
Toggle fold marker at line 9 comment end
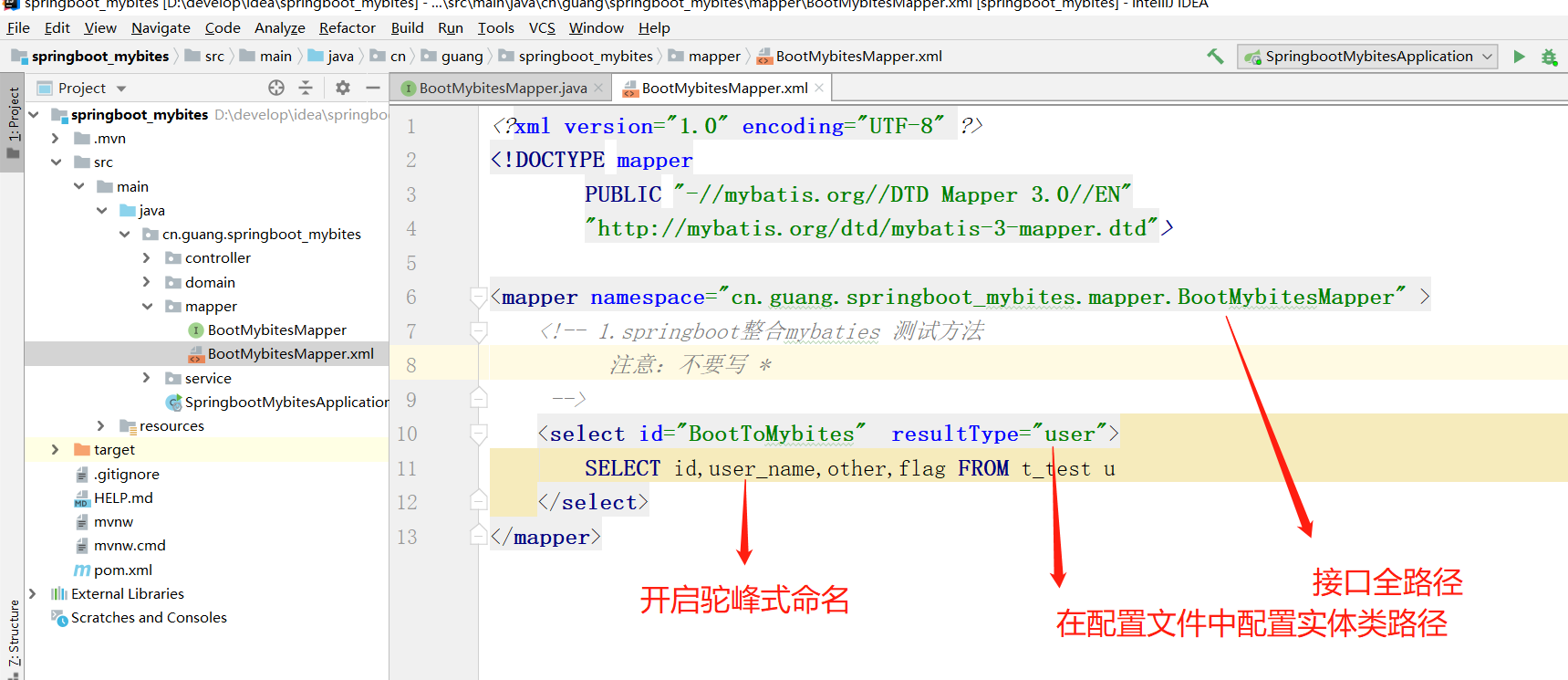click(x=478, y=399)
